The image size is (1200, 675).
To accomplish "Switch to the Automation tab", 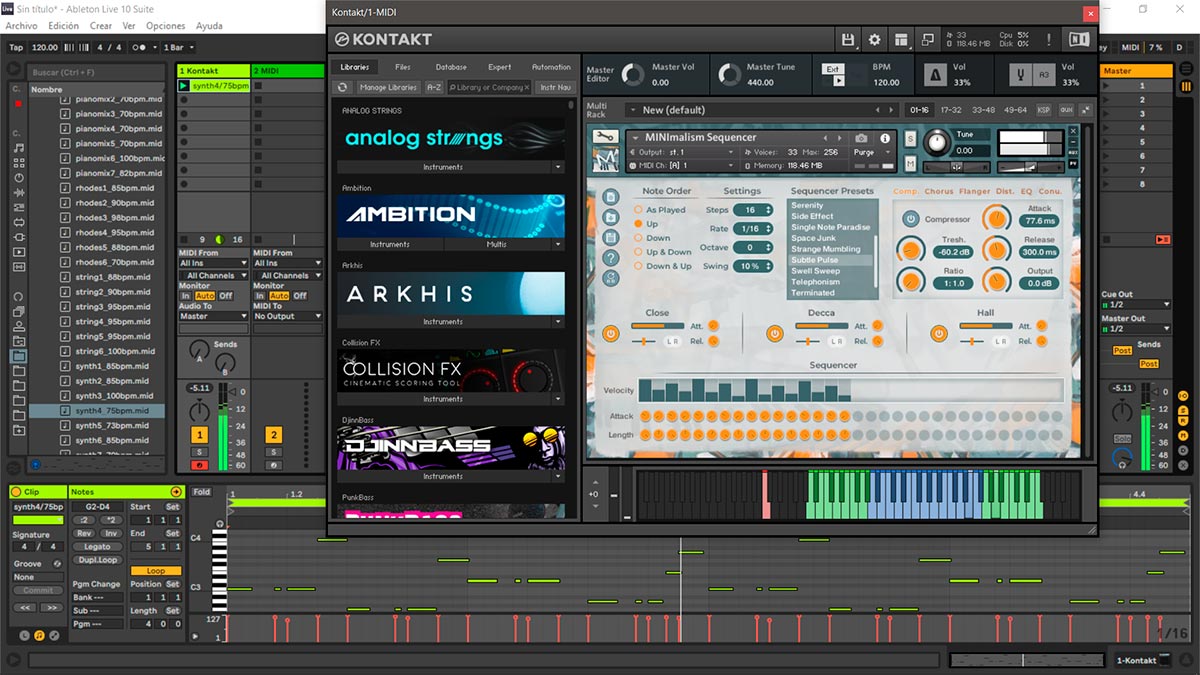I will [x=551, y=67].
